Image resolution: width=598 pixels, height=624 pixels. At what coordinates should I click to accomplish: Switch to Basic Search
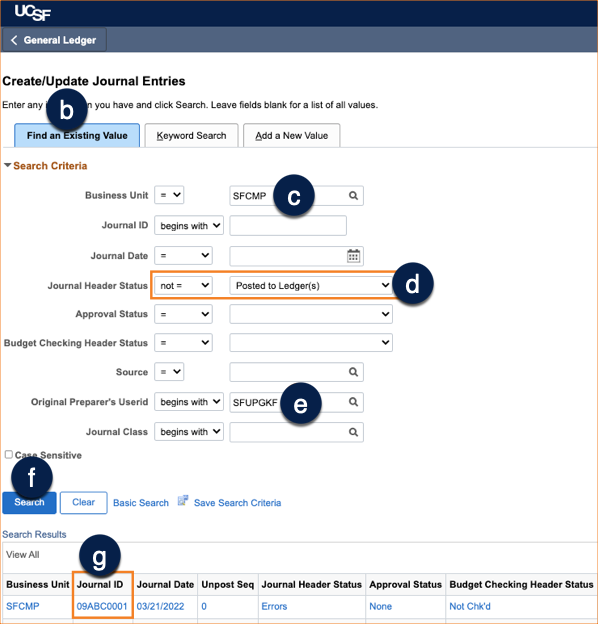coord(141,503)
